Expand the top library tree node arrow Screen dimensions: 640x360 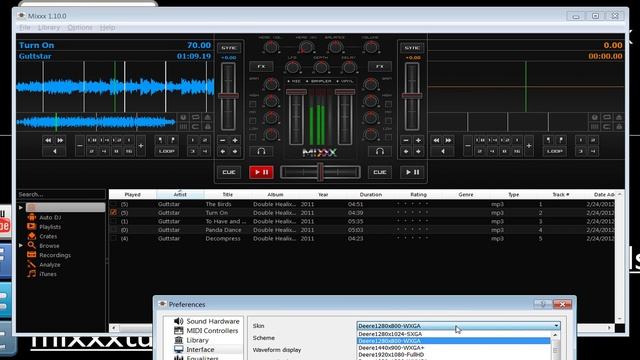pos(21,208)
